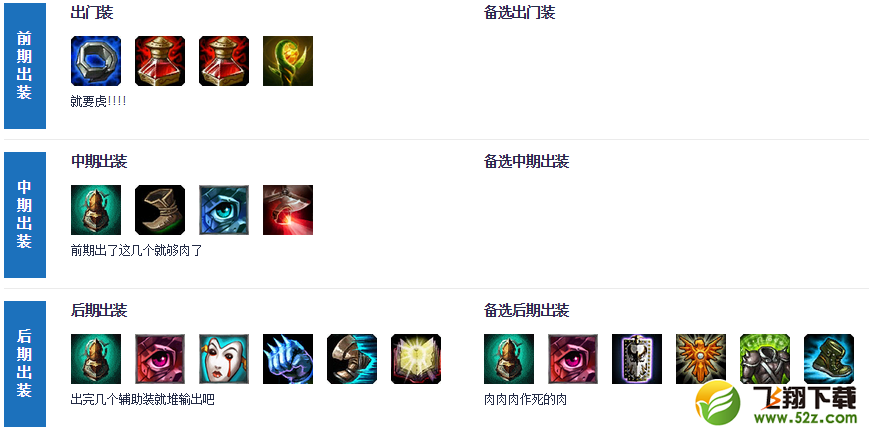Select the white mask with red tears icon
869x437 pixels.
click(224, 359)
